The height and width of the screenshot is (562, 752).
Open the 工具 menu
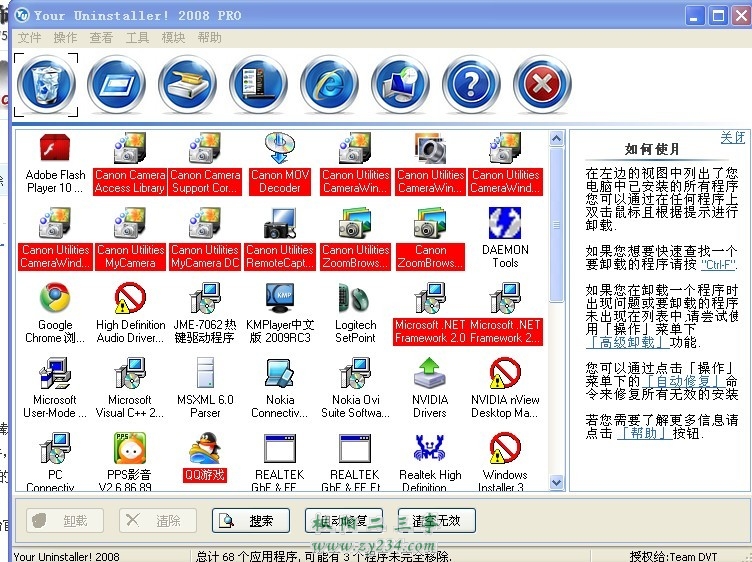tap(137, 37)
